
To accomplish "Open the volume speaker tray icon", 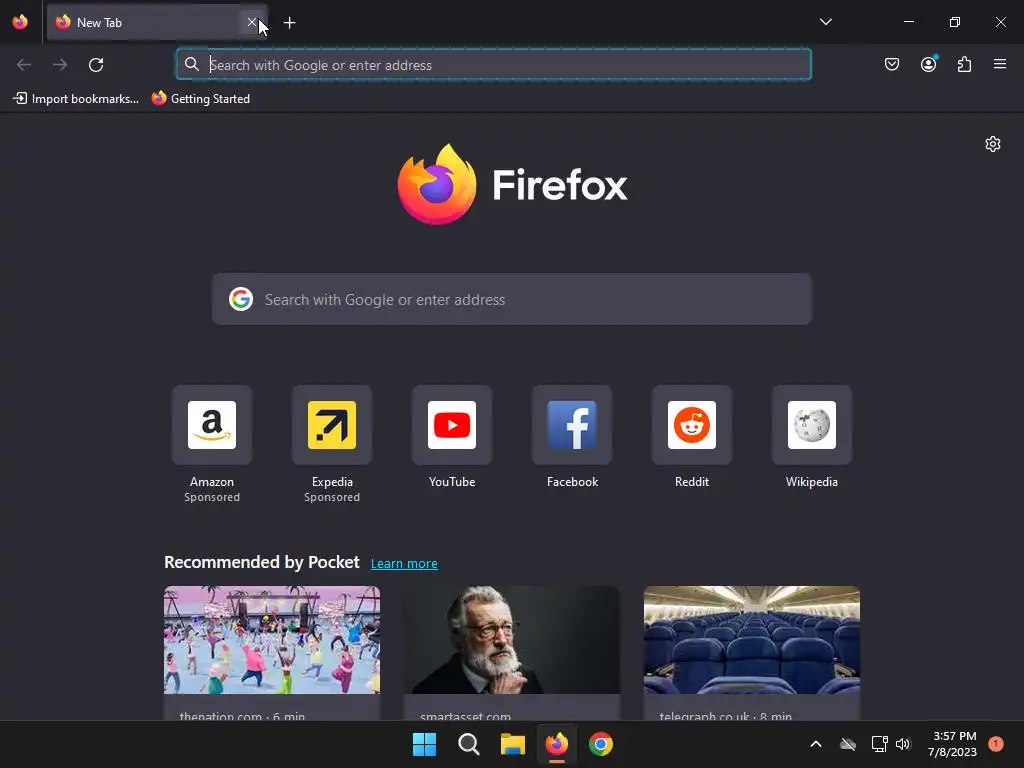I will pyautogui.click(x=903, y=744).
